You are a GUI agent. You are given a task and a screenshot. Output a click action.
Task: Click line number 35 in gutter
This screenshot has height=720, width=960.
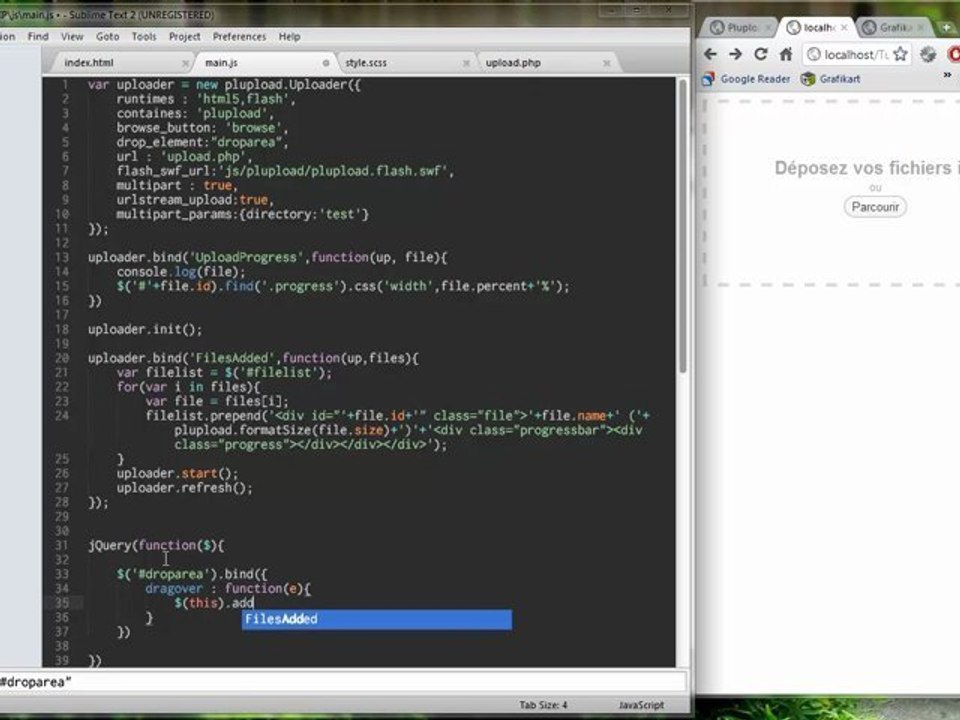pos(62,603)
